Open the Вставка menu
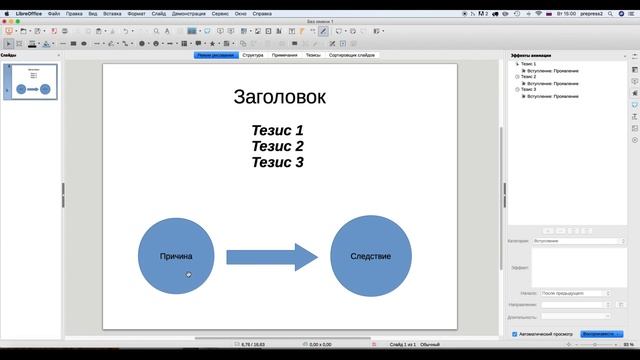This screenshot has width=640, height=360. (112, 13)
